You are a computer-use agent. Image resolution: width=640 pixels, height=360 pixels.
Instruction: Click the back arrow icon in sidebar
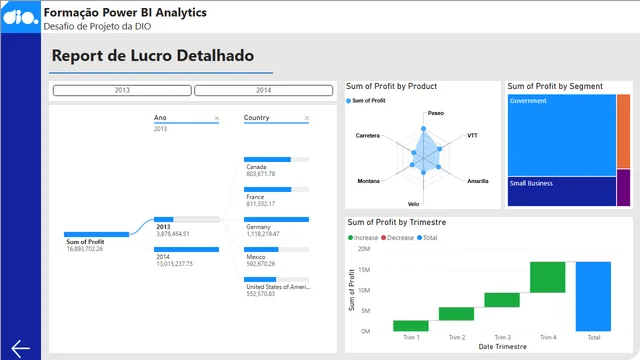(20, 348)
